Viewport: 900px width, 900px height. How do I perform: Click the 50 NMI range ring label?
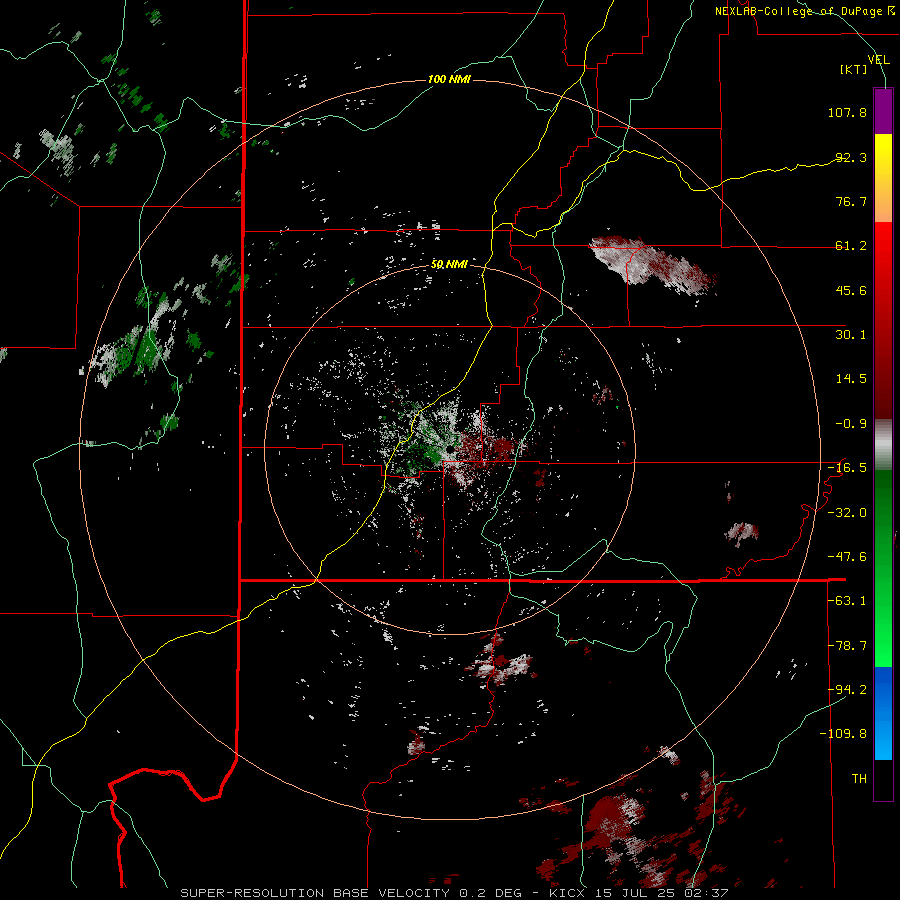click(x=449, y=264)
